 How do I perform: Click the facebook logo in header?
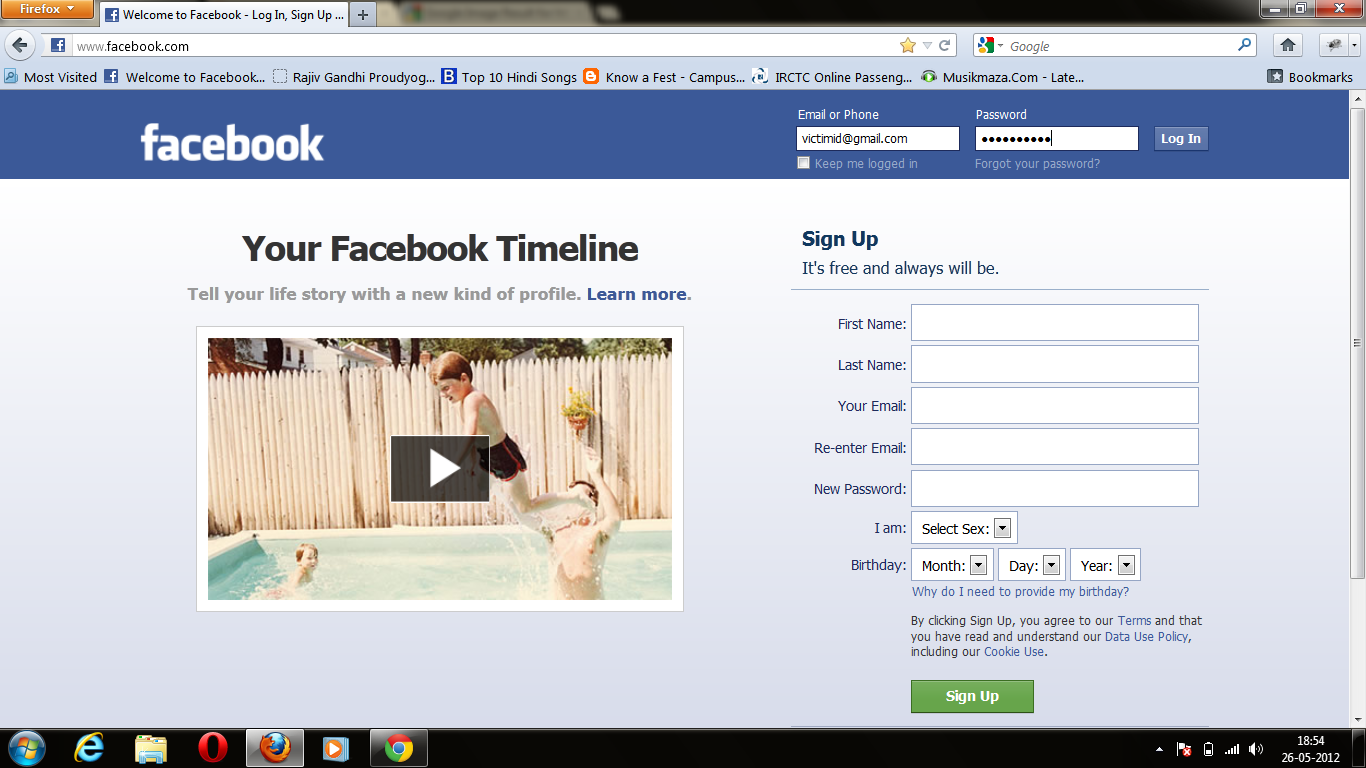click(232, 142)
